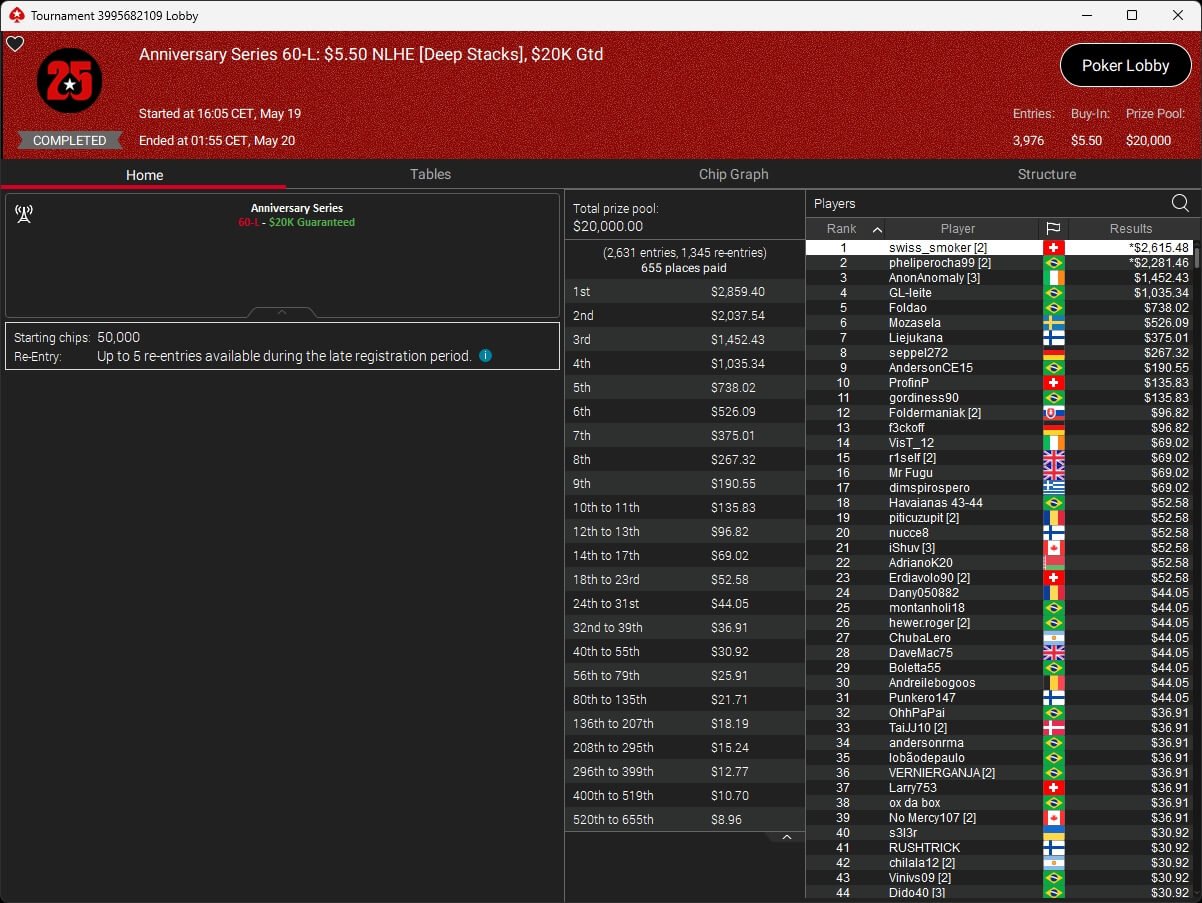Screen dimensions: 1202x903
Task: Open the Tables tab
Action: click(x=430, y=174)
